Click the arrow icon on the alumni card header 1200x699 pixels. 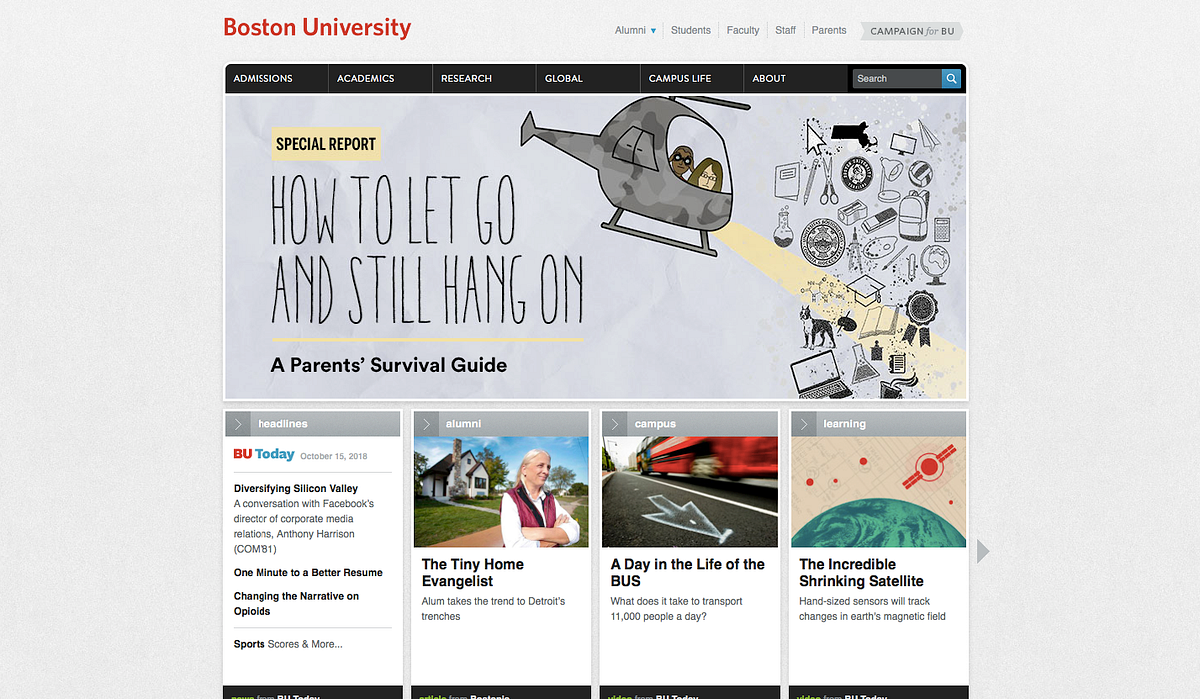coord(425,423)
